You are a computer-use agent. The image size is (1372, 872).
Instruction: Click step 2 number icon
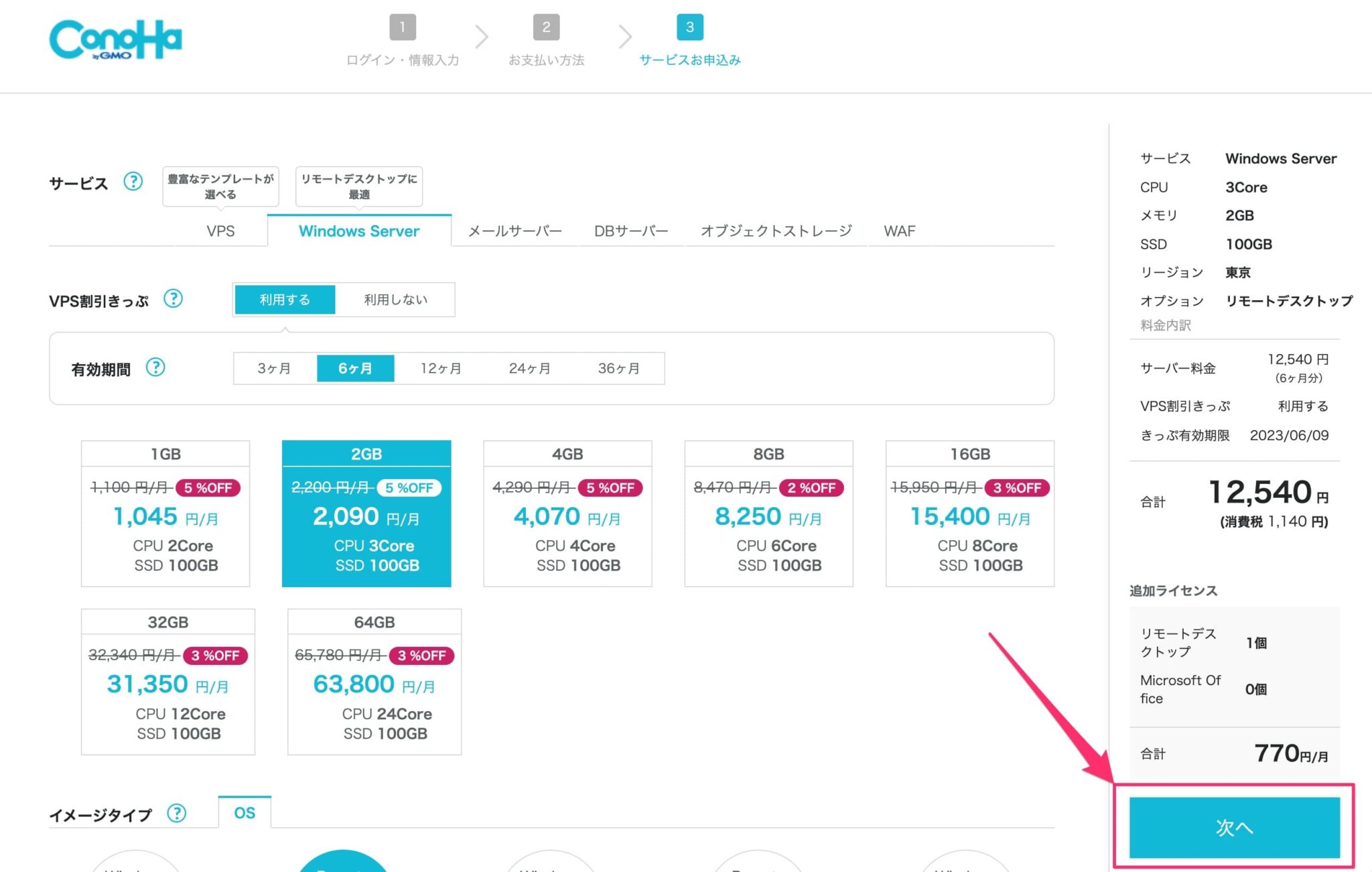tap(546, 27)
